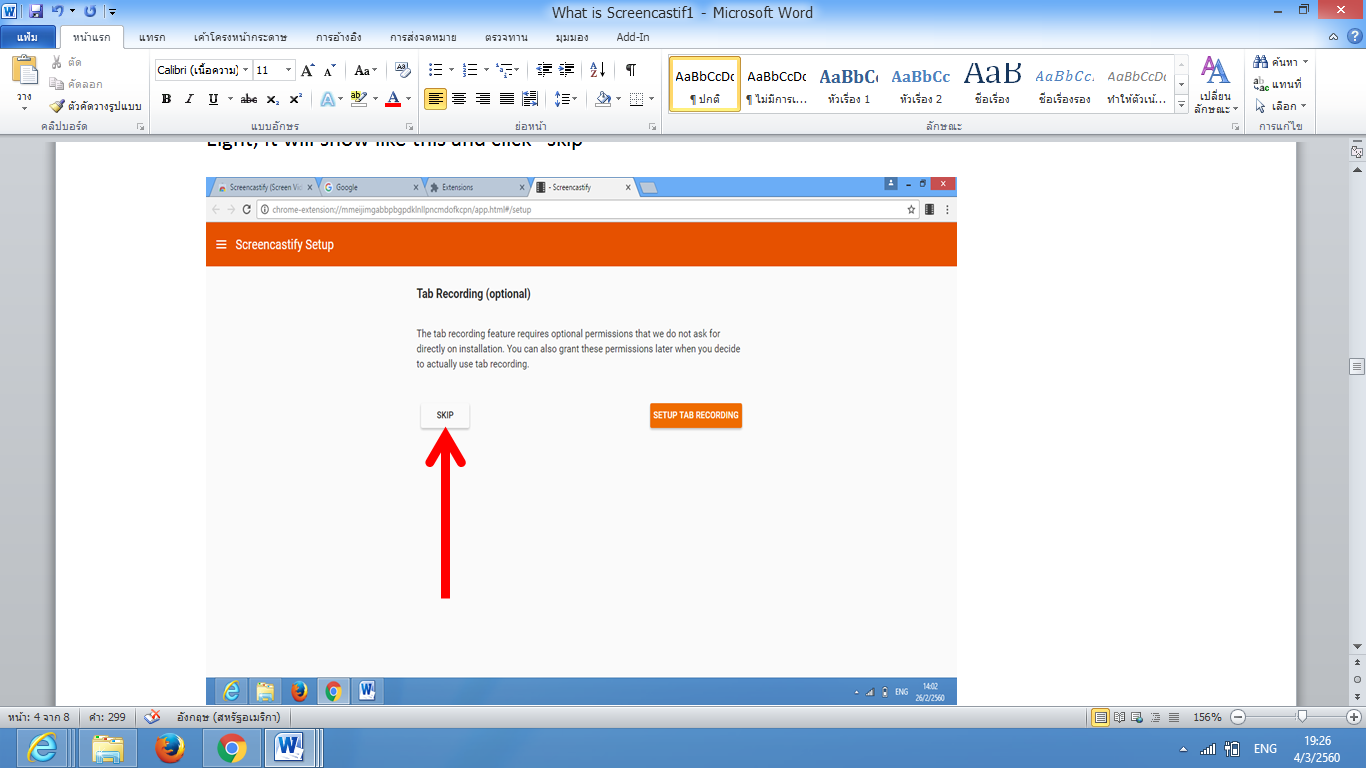Toggle show paragraph marks (¶)
Image resolution: width=1366 pixels, height=768 pixels.
[630, 70]
